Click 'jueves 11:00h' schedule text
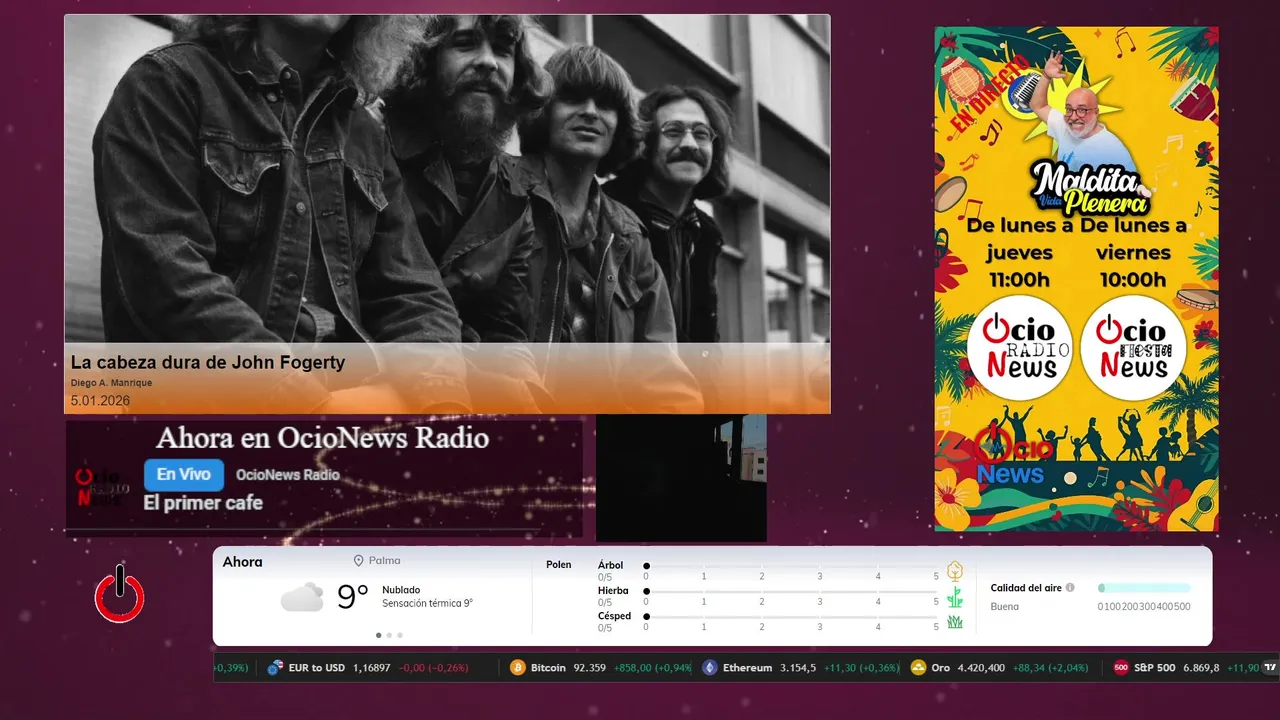1280x720 pixels. point(1019,266)
